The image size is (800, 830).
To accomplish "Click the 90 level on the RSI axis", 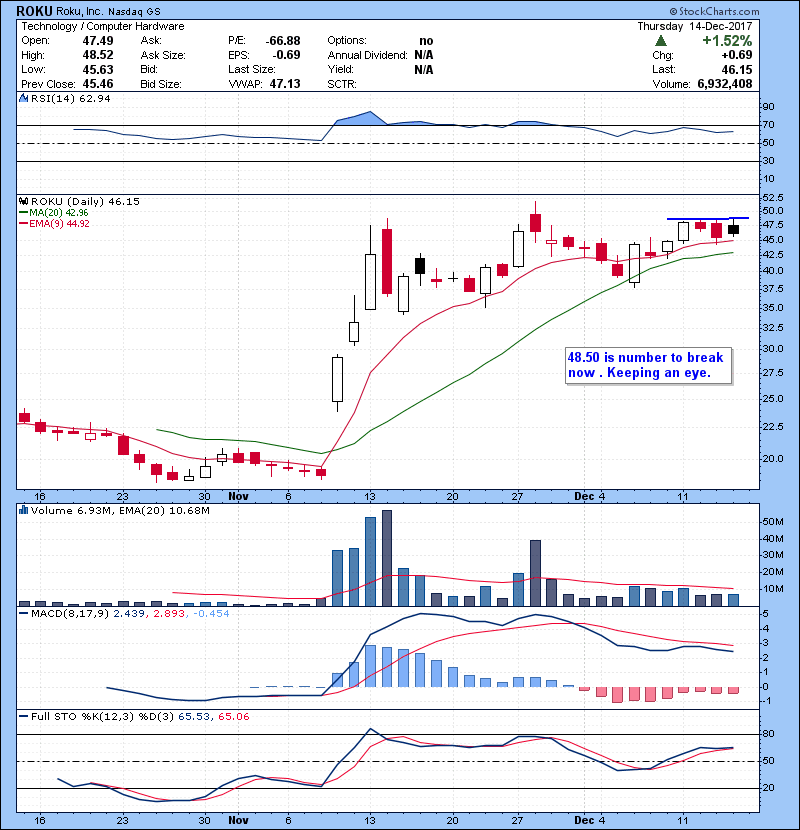I will pos(768,107).
